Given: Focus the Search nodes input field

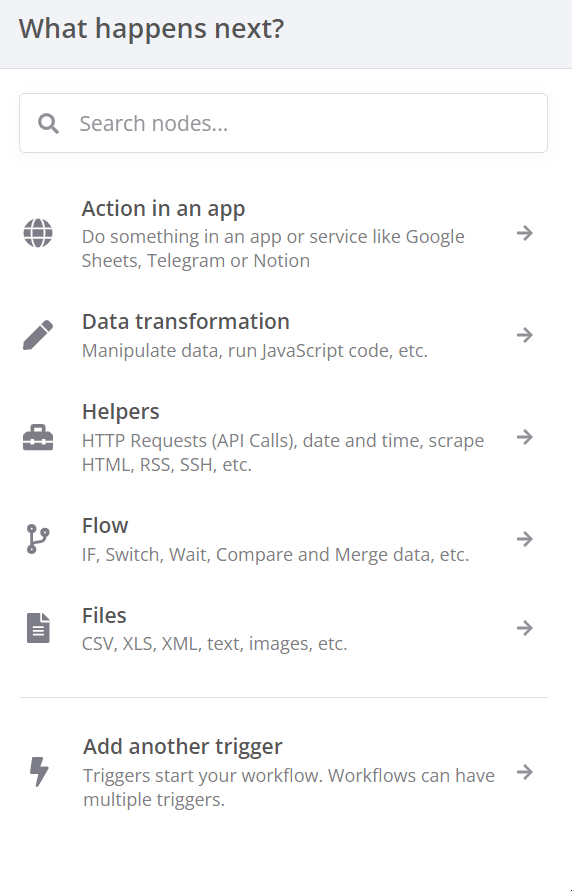Looking at the screenshot, I should (283, 123).
